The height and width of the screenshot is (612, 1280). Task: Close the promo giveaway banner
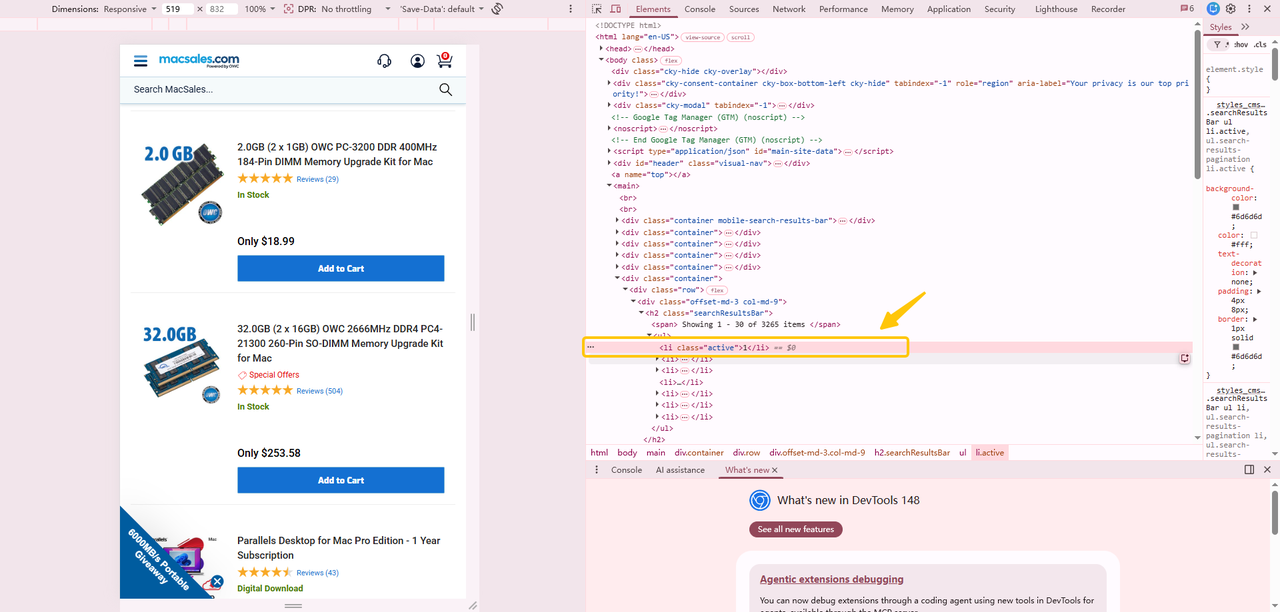217,581
